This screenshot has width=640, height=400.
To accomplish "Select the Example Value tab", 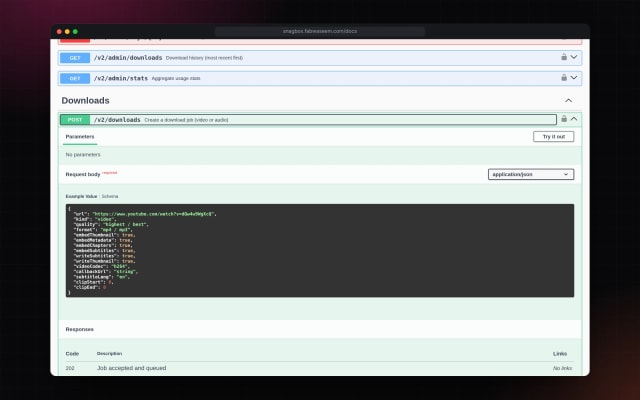I will click(81, 196).
